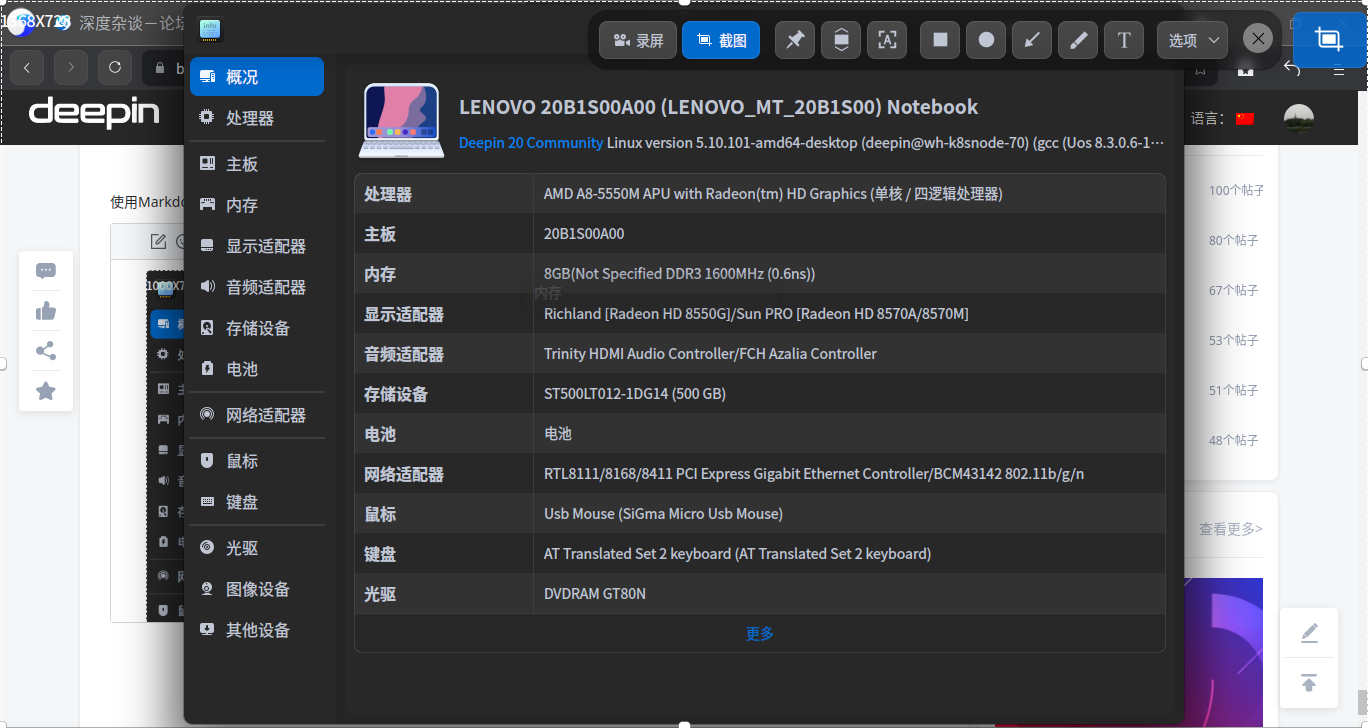Click the 48个帖子 entry in forum sidebar
Image resolution: width=1368 pixels, height=728 pixels.
coord(1234,440)
